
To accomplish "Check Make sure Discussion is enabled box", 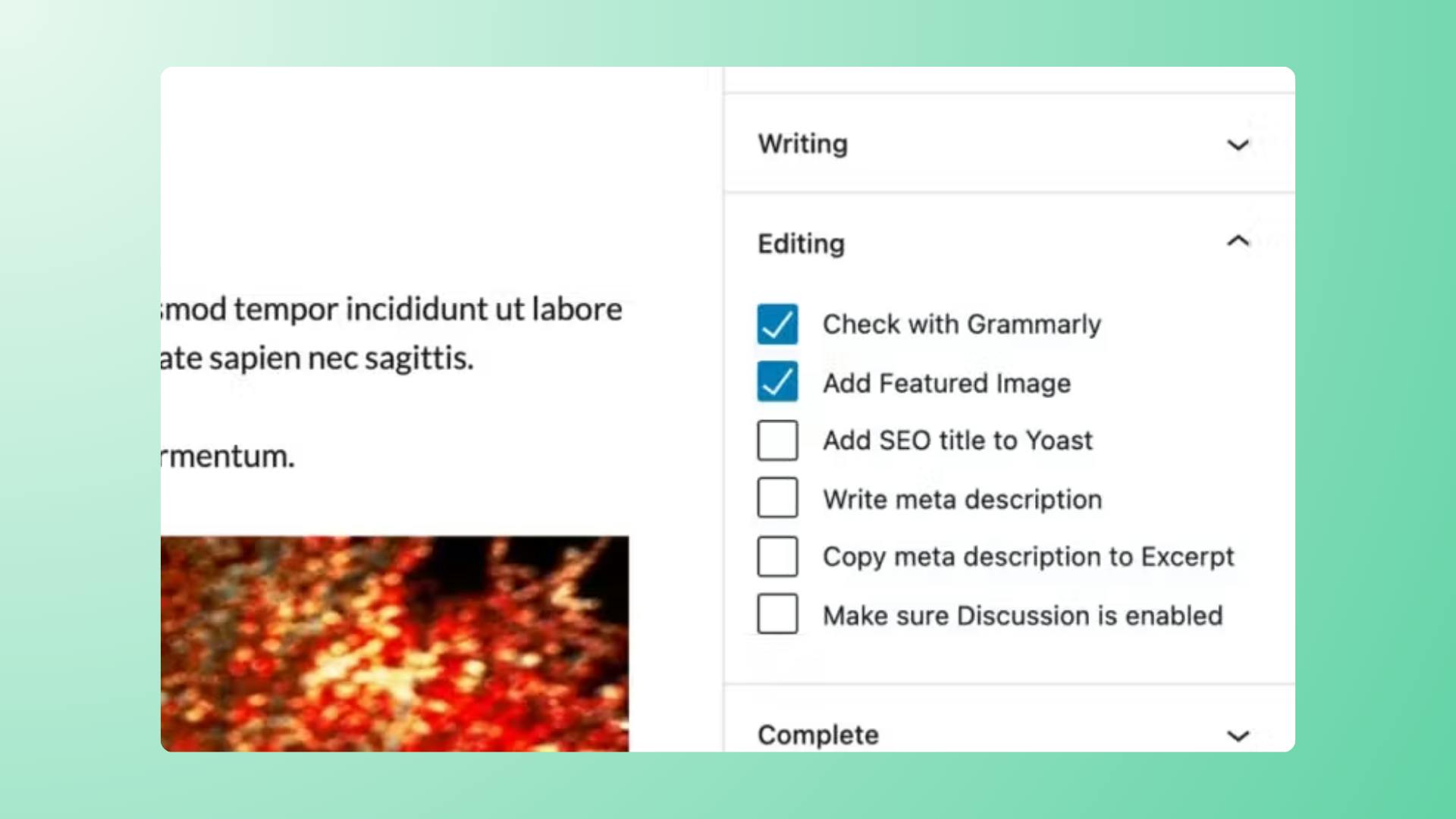I will (777, 613).
